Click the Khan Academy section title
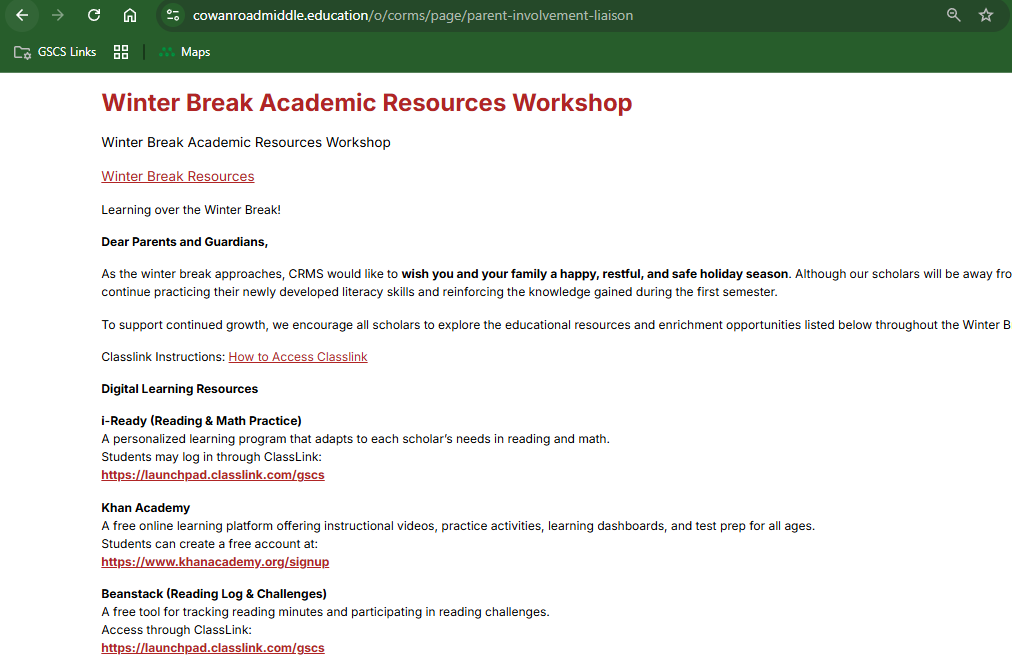 pyautogui.click(x=146, y=508)
